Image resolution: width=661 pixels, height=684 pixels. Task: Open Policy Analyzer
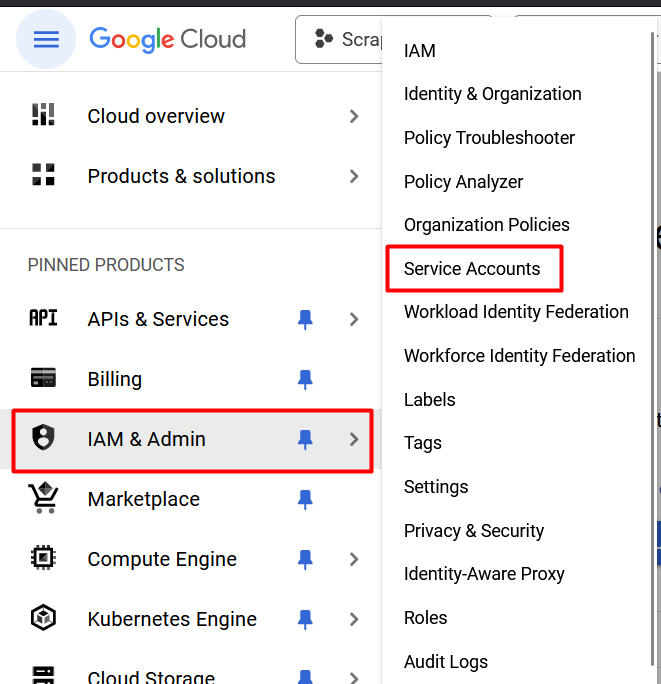pyautogui.click(x=463, y=181)
